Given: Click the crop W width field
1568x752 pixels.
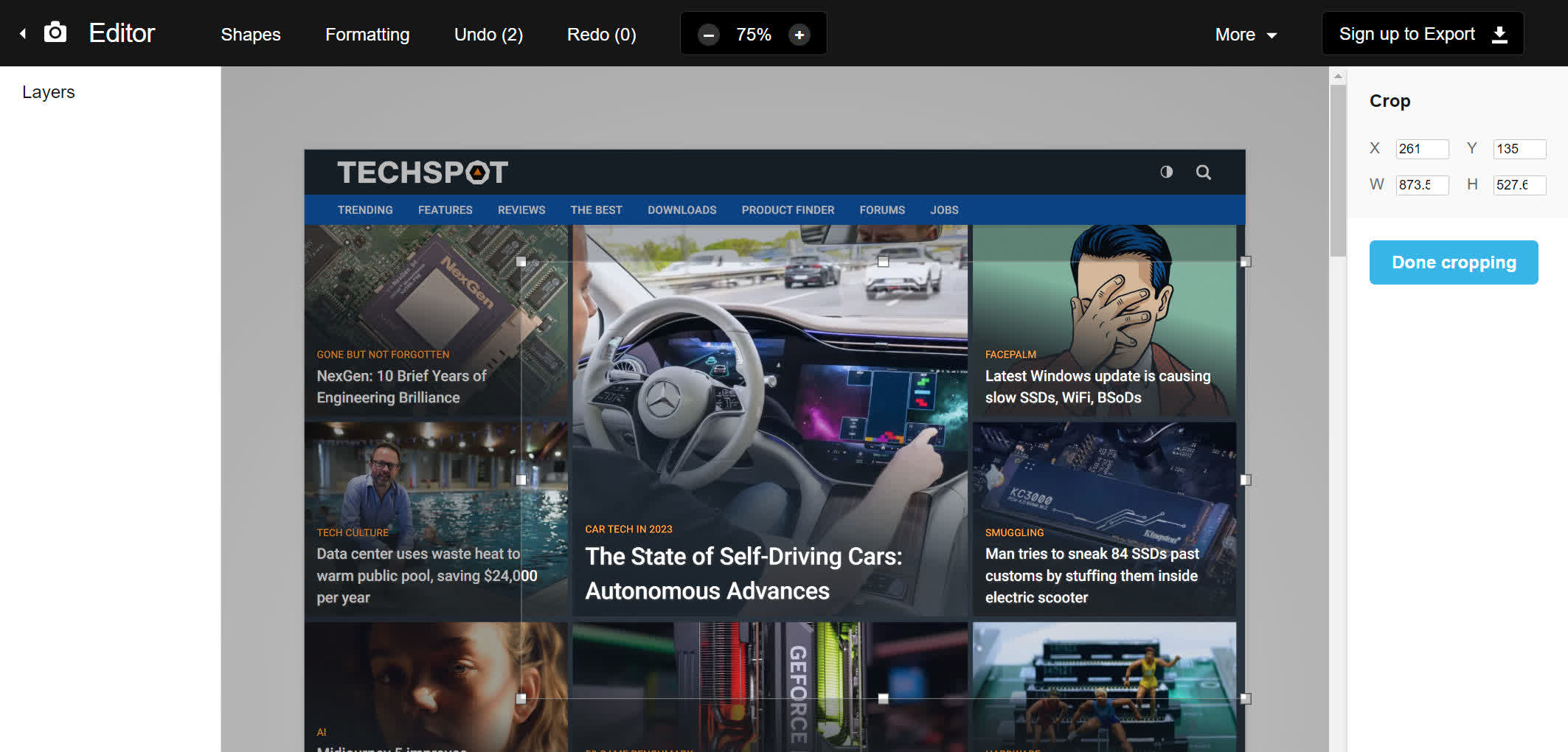Looking at the screenshot, I should pyautogui.click(x=1421, y=184).
